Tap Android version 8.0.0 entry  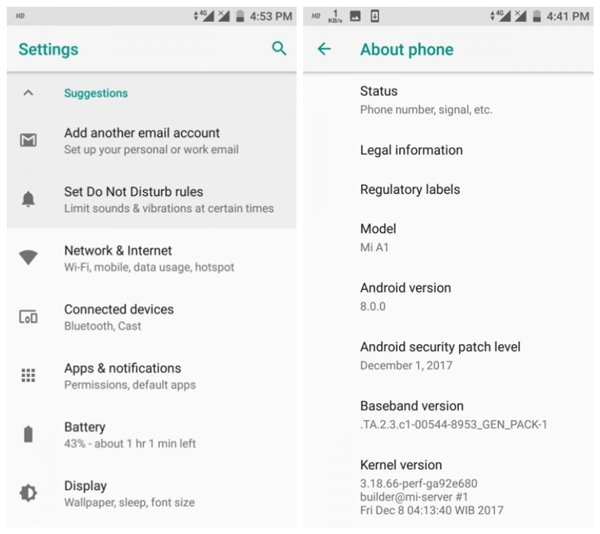(448, 297)
